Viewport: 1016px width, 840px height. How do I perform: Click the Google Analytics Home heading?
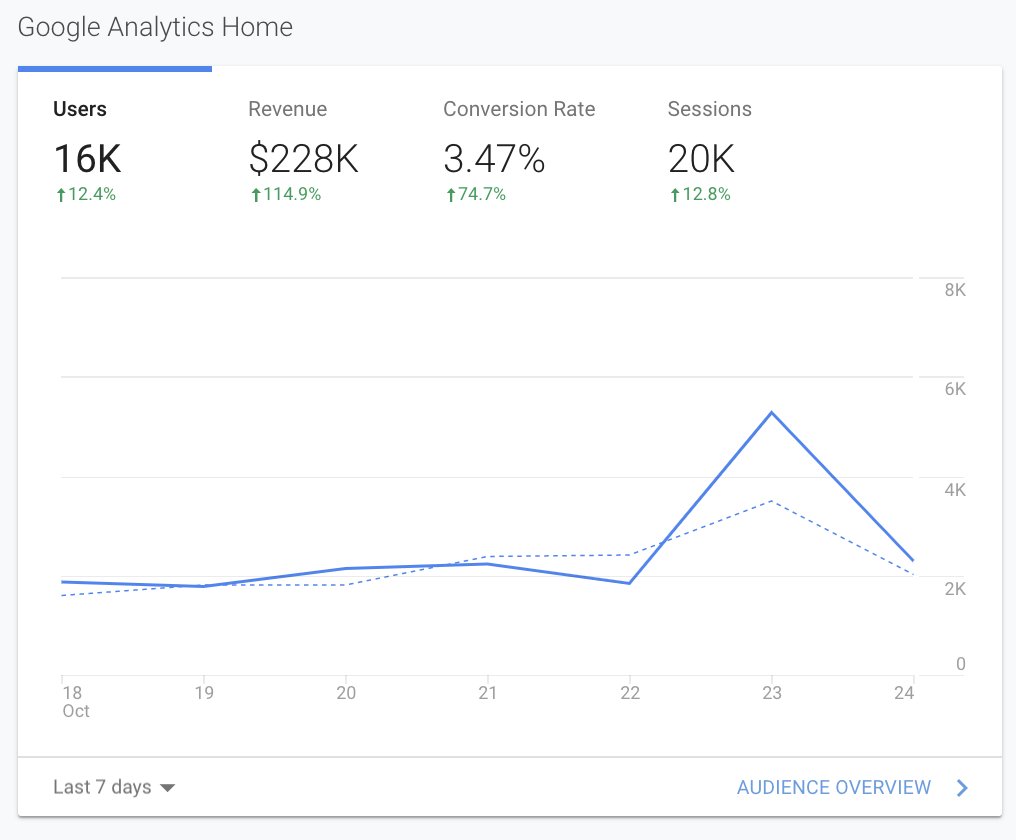coord(155,27)
